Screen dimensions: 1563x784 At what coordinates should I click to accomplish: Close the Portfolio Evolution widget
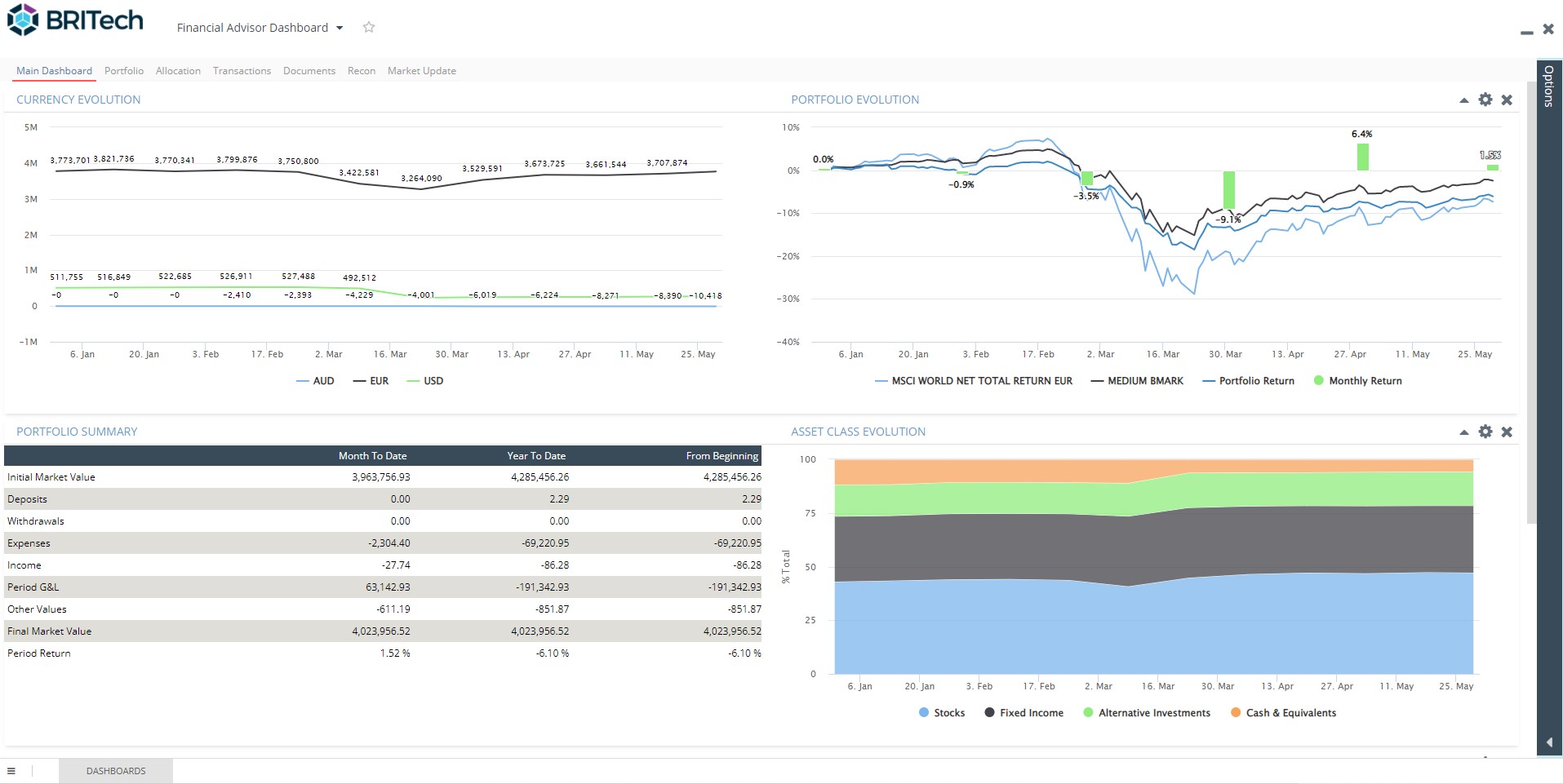point(1507,100)
